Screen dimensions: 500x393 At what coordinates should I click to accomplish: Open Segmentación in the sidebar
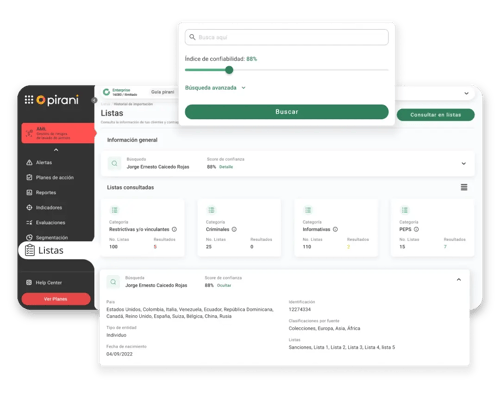tap(52, 237)
